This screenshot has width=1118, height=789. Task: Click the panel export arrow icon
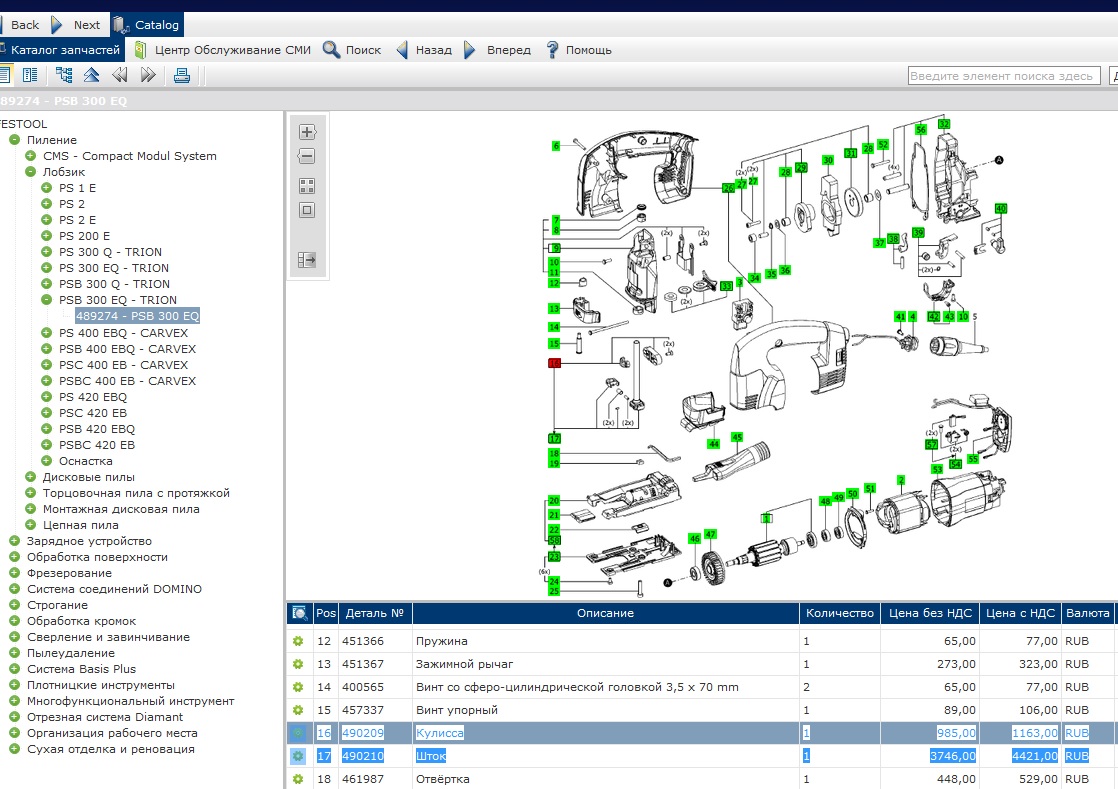point(307,260)
